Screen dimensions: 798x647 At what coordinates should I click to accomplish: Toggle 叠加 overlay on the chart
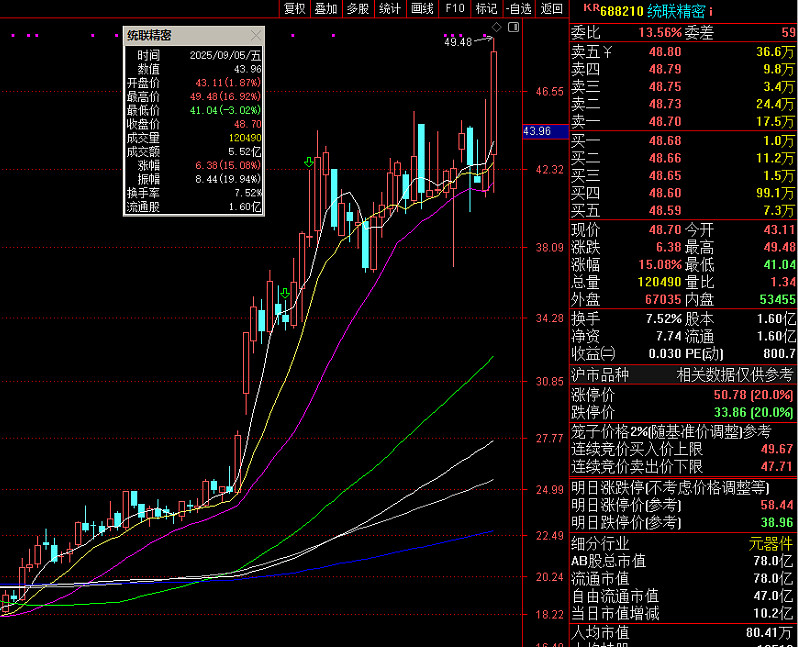[x=326, y=9]
